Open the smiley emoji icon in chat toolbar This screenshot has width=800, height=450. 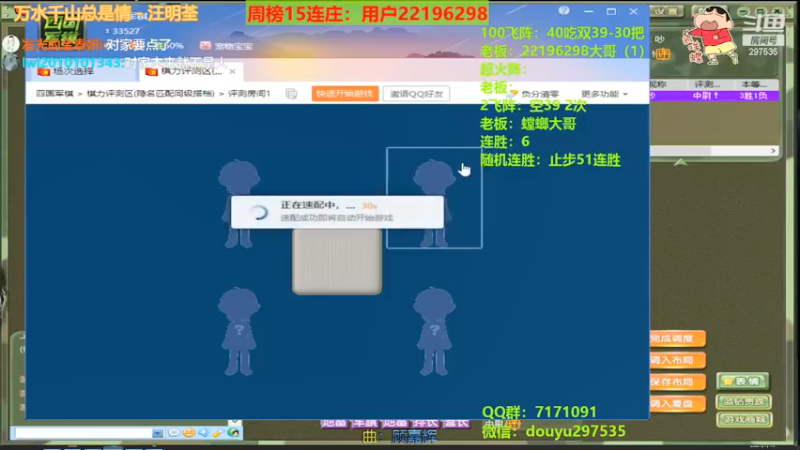(x=189, y=433)
